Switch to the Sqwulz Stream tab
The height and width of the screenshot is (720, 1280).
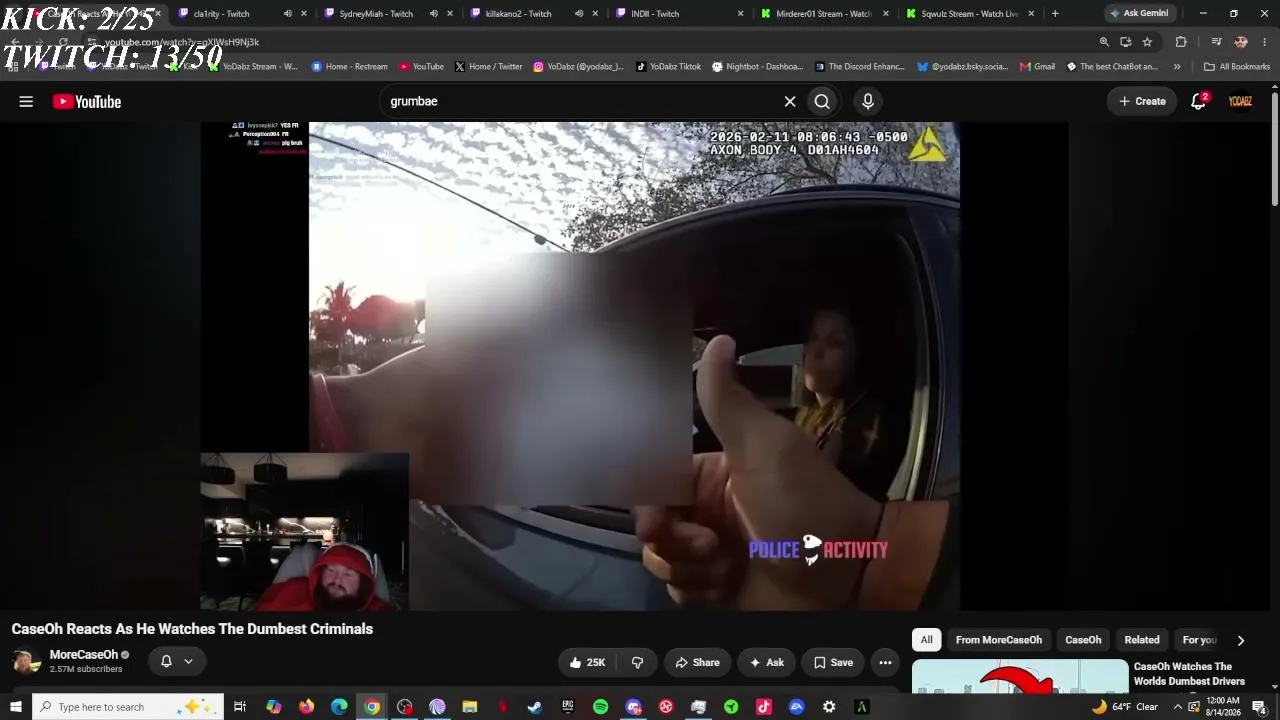click(970, 14)
